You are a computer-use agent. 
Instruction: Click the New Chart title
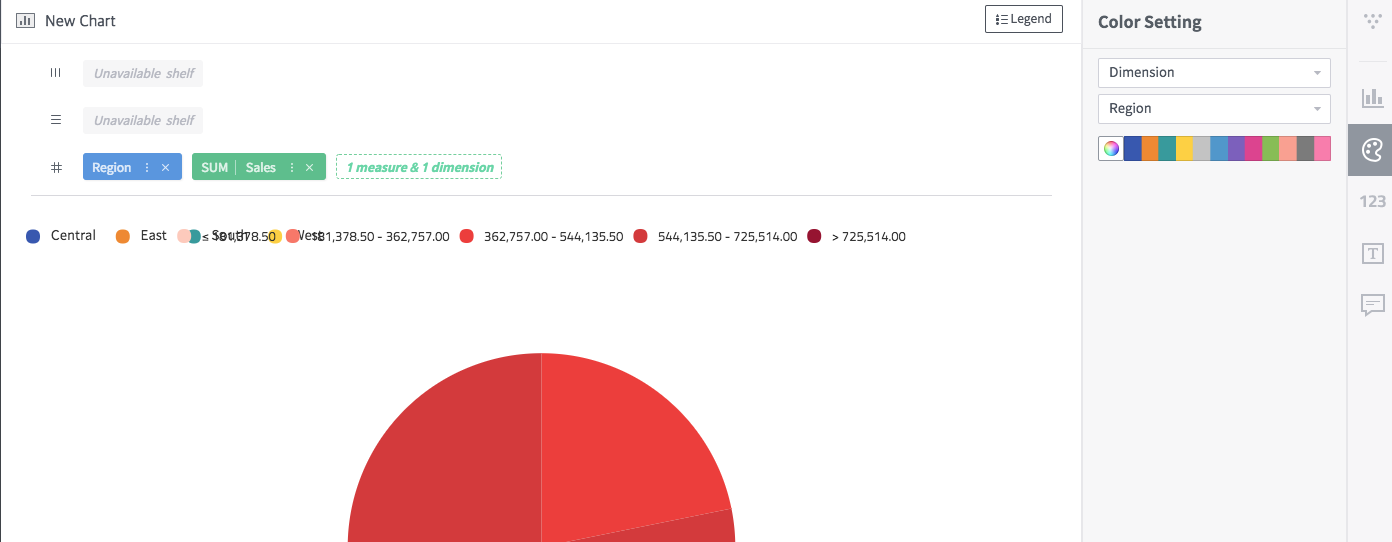(80, 20)
